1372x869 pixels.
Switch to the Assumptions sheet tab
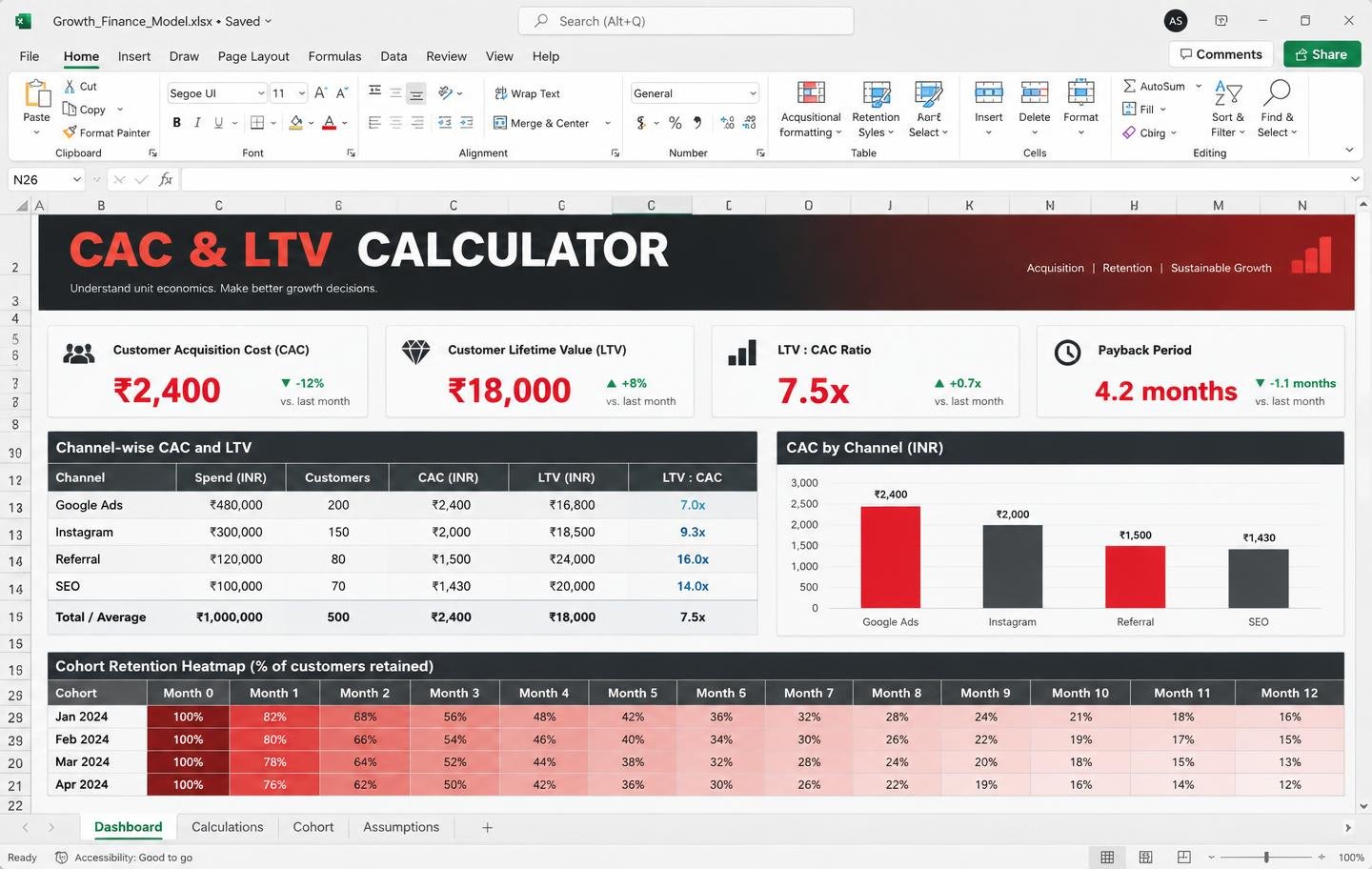(401, 827)
